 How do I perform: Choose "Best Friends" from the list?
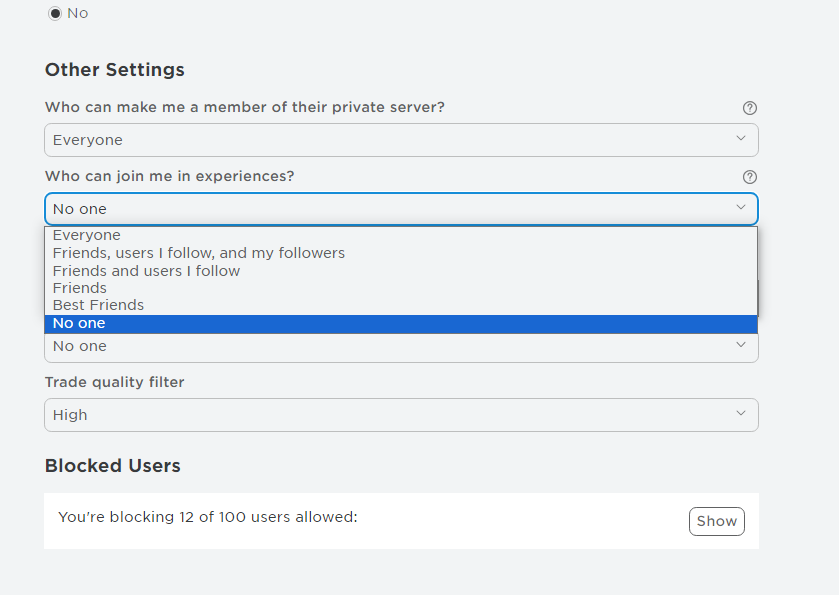coord(98,305)
